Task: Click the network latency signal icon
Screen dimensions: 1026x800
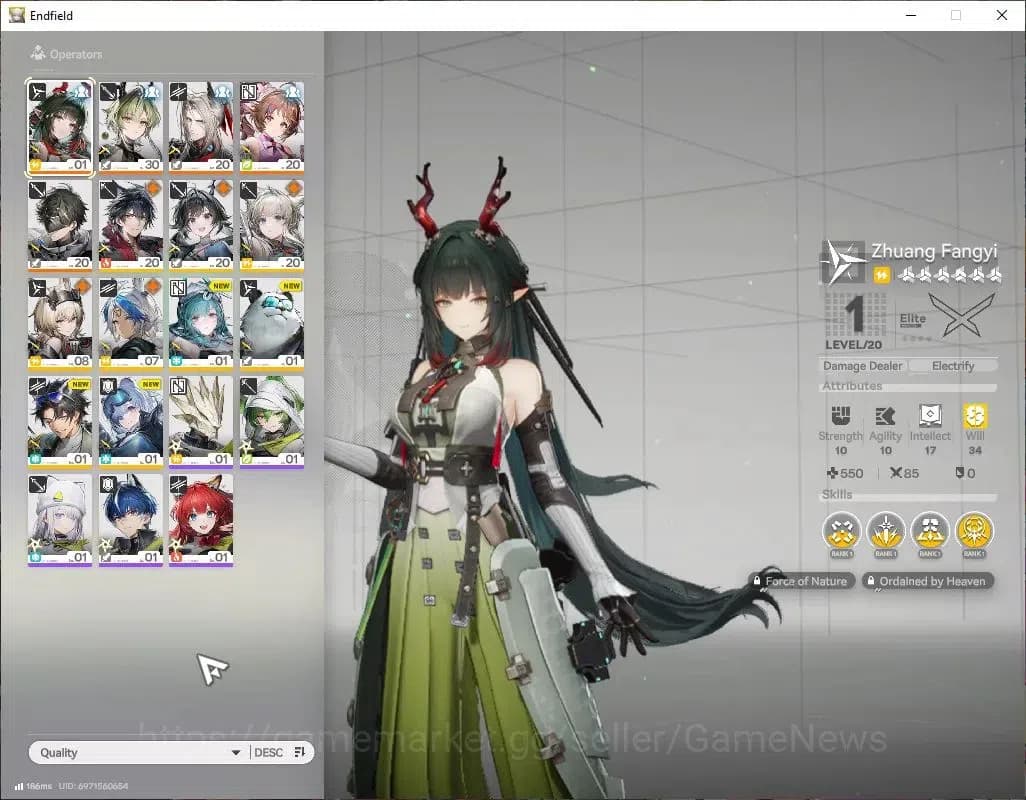Action: (x=19, y=786)
